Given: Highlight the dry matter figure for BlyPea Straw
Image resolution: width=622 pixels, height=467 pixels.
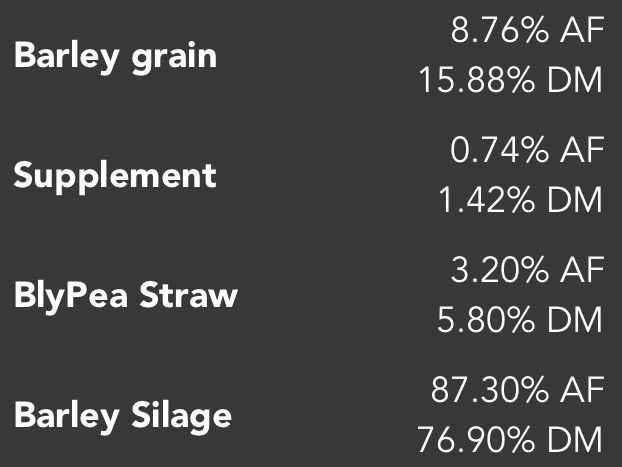Looking at the screenshot, I should (x=521, y=320).
